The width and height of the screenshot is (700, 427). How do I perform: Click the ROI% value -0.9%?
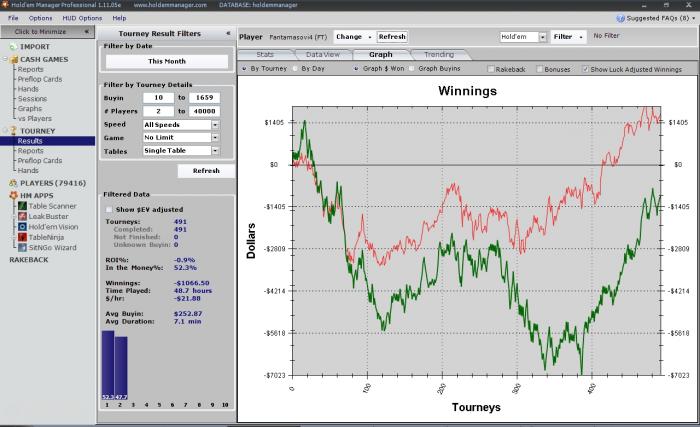click(x=184, y=260)
